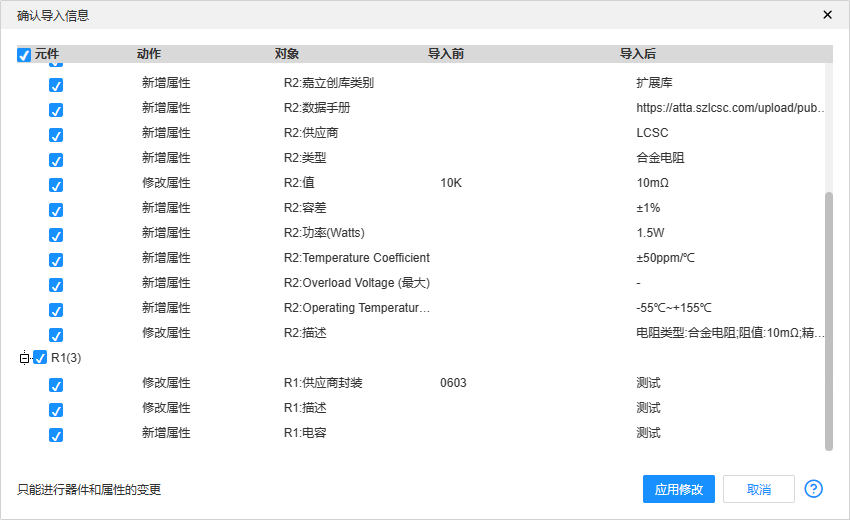Click the vertical scrollbar thumb
This screenshot has width=850, height=520.
[828, 320]
